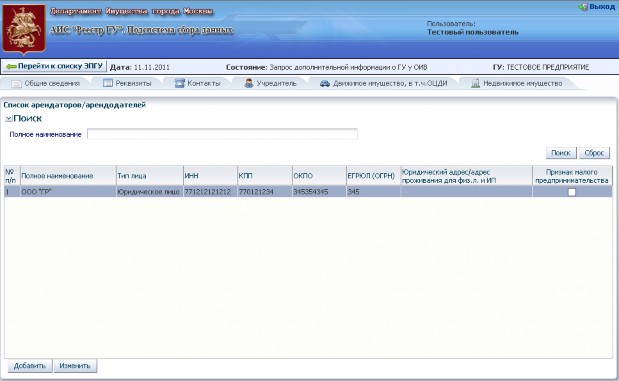This screenshot has height=381, width=619.
Task: Click the Юридическое лицо cell
Action: 150,192
